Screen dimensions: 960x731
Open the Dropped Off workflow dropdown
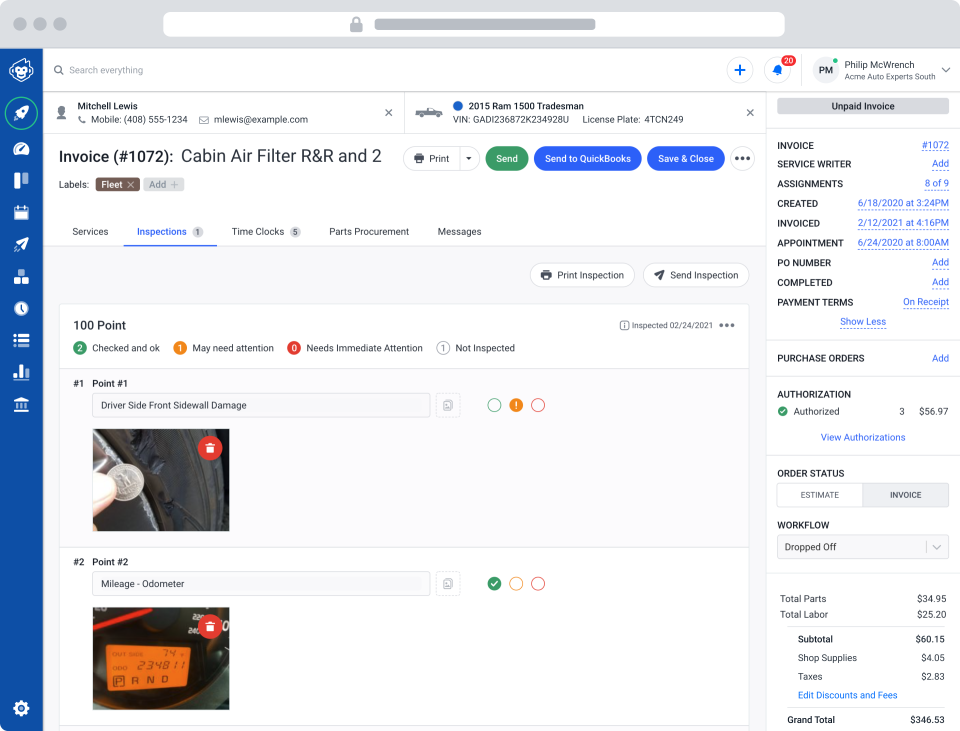(862, 546)
